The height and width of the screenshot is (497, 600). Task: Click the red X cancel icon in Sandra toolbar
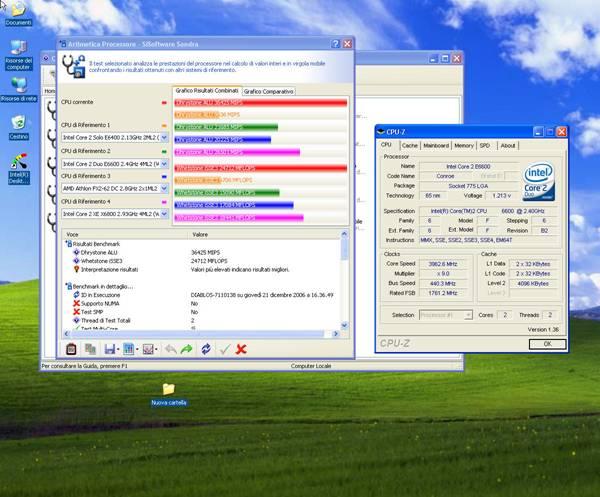241,349
